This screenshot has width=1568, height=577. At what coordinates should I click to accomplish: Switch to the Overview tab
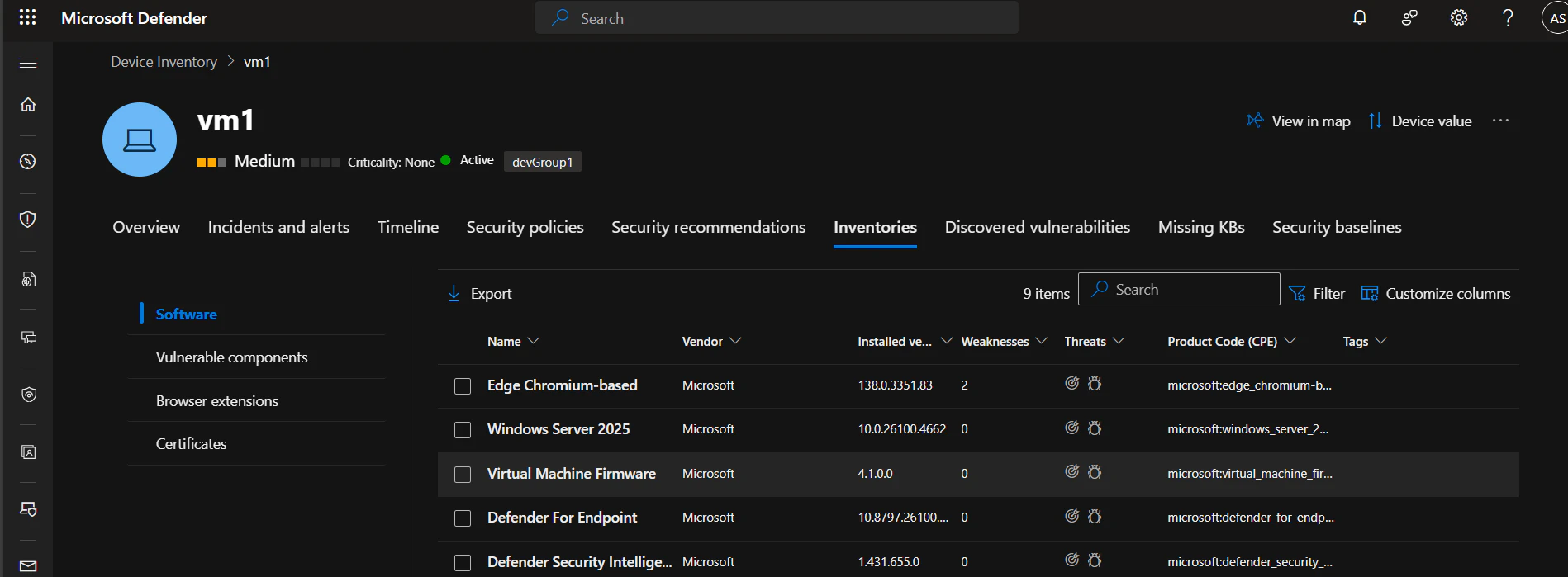coord(146,227)
